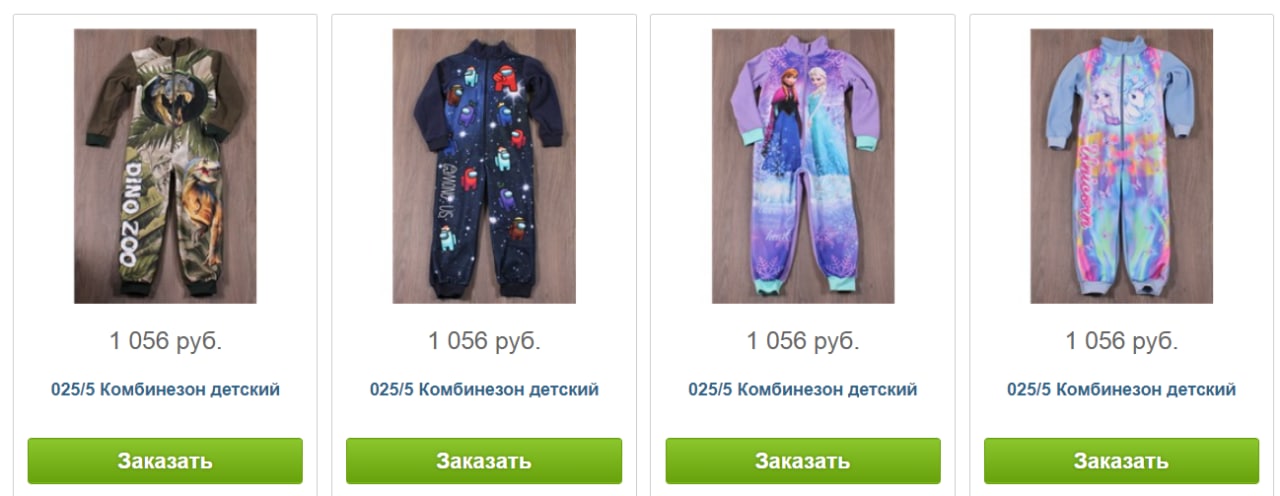Screen dimensions: 1280x496
Task: Follow the Комбинезон детский link for the unicorn item
Action: (1122, 390)
